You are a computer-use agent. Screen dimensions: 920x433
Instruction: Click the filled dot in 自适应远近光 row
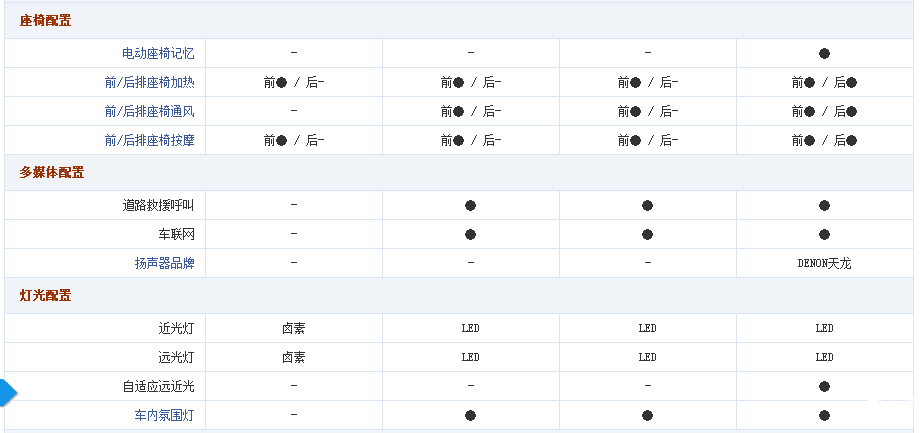824,386
